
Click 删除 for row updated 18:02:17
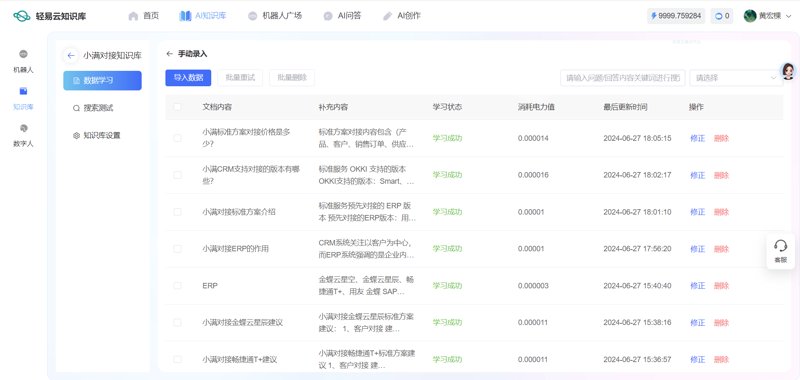click(x=721, y=175)
